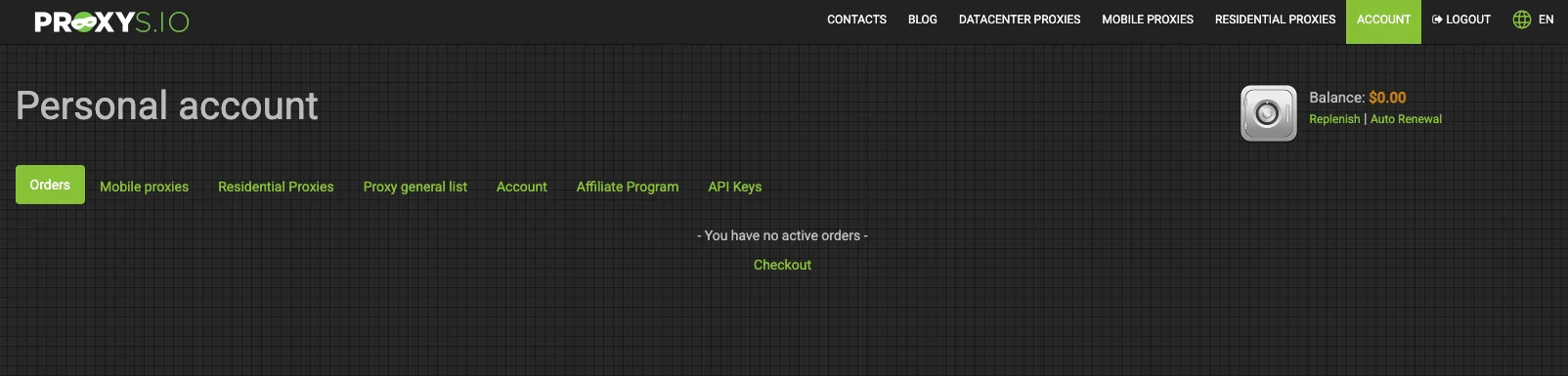This screenshot has width=1568, height=376.
Task: Open the Contacts page
Action: click(x=856, y=20)
